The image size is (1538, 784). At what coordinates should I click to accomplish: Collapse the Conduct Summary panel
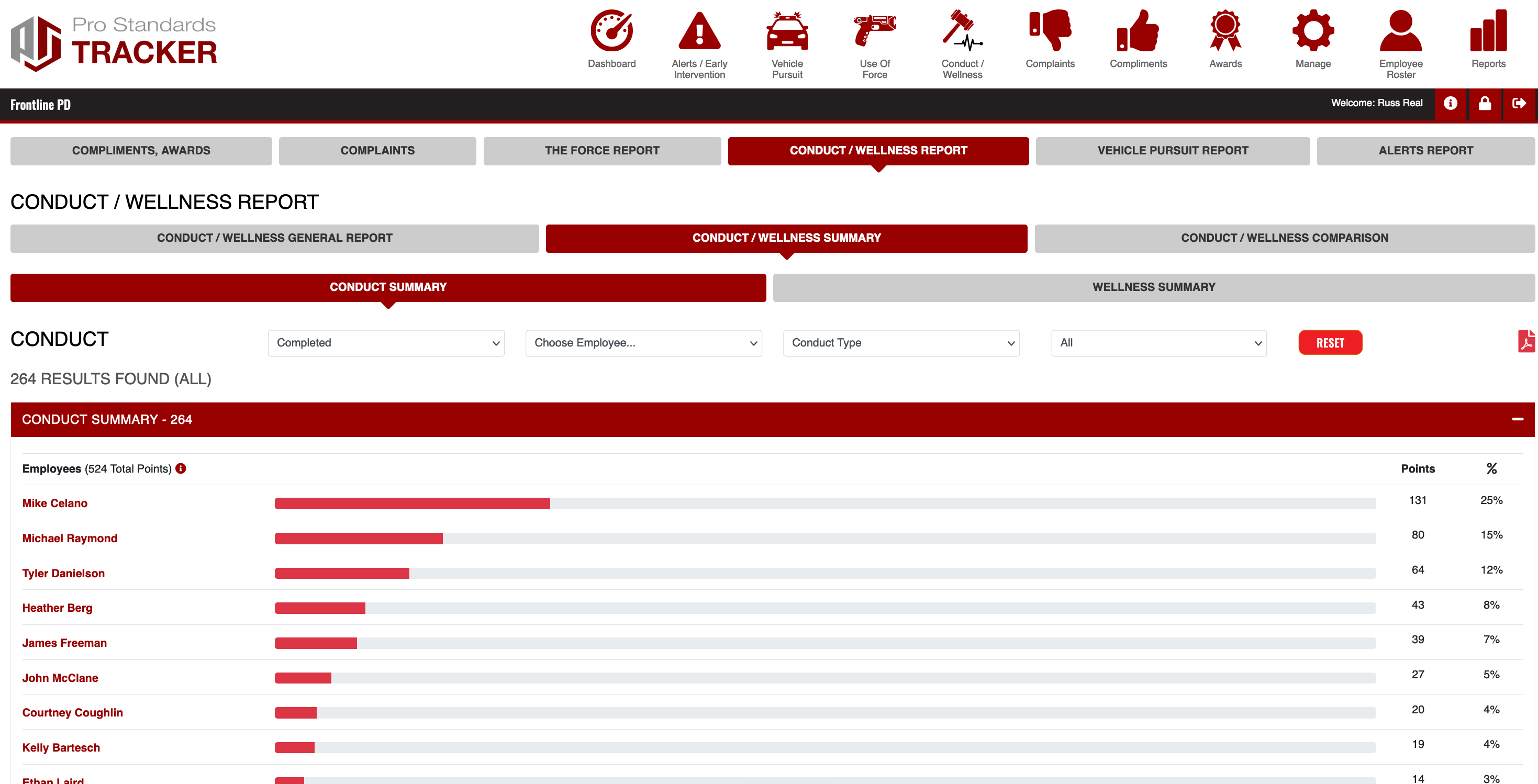pos(1517,419)
